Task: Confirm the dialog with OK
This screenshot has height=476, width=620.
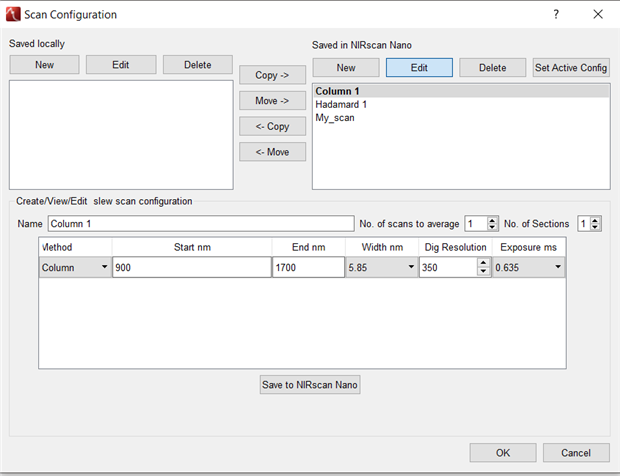Action: tap(503, 453)
